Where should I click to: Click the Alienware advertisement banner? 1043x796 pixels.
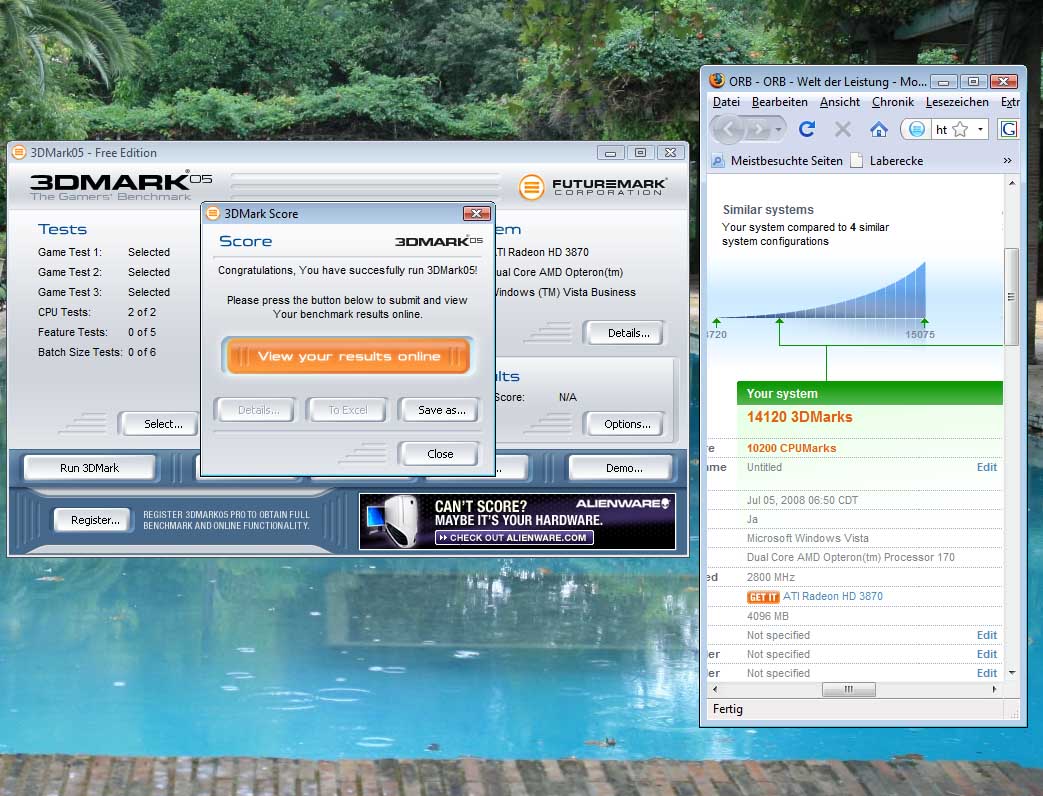518,521
